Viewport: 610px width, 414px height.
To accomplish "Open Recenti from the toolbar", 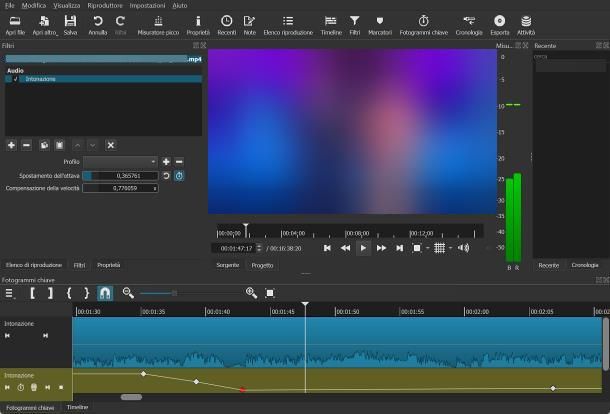I will [226, 25].
